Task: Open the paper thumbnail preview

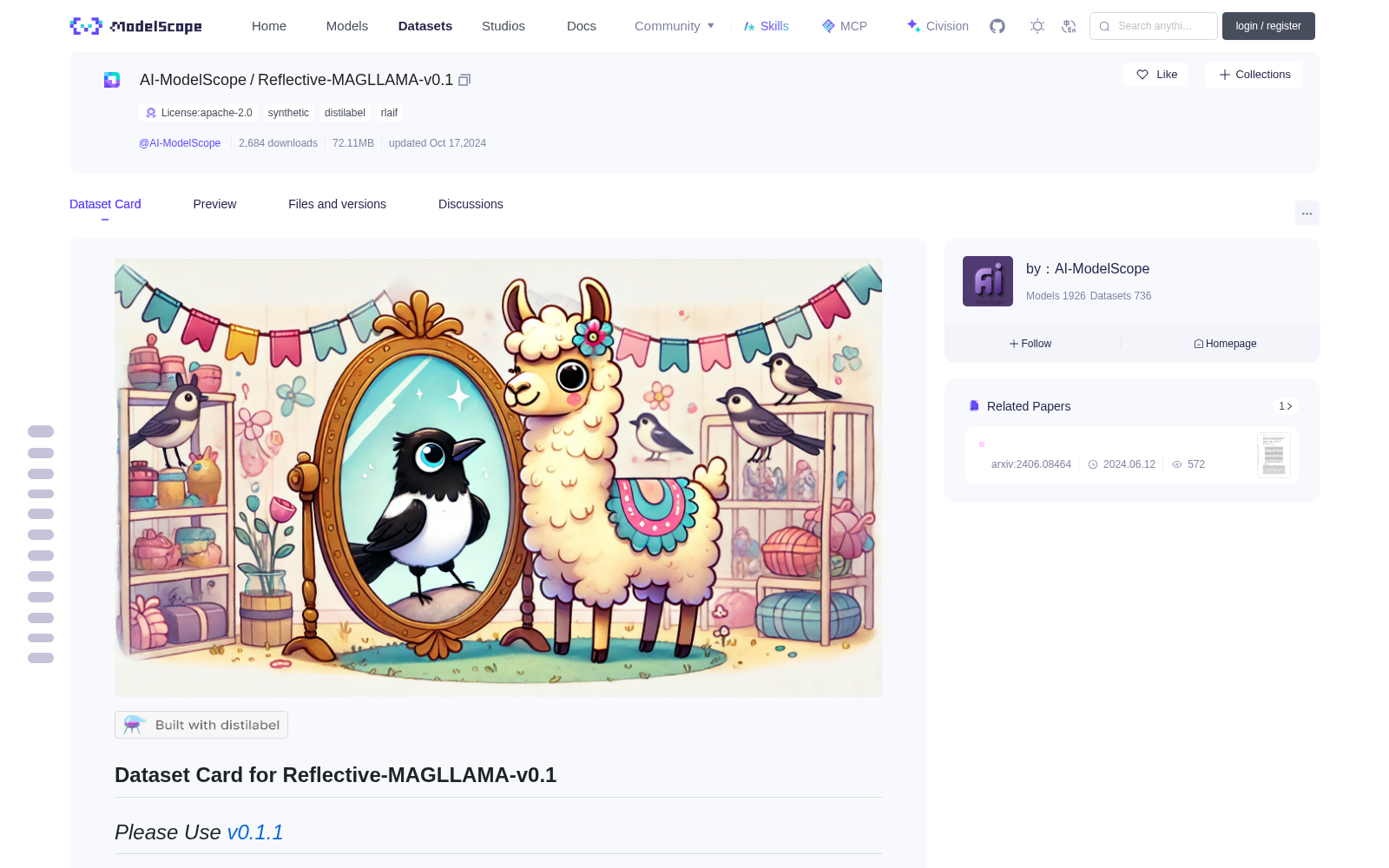Action: (1274, 455)
